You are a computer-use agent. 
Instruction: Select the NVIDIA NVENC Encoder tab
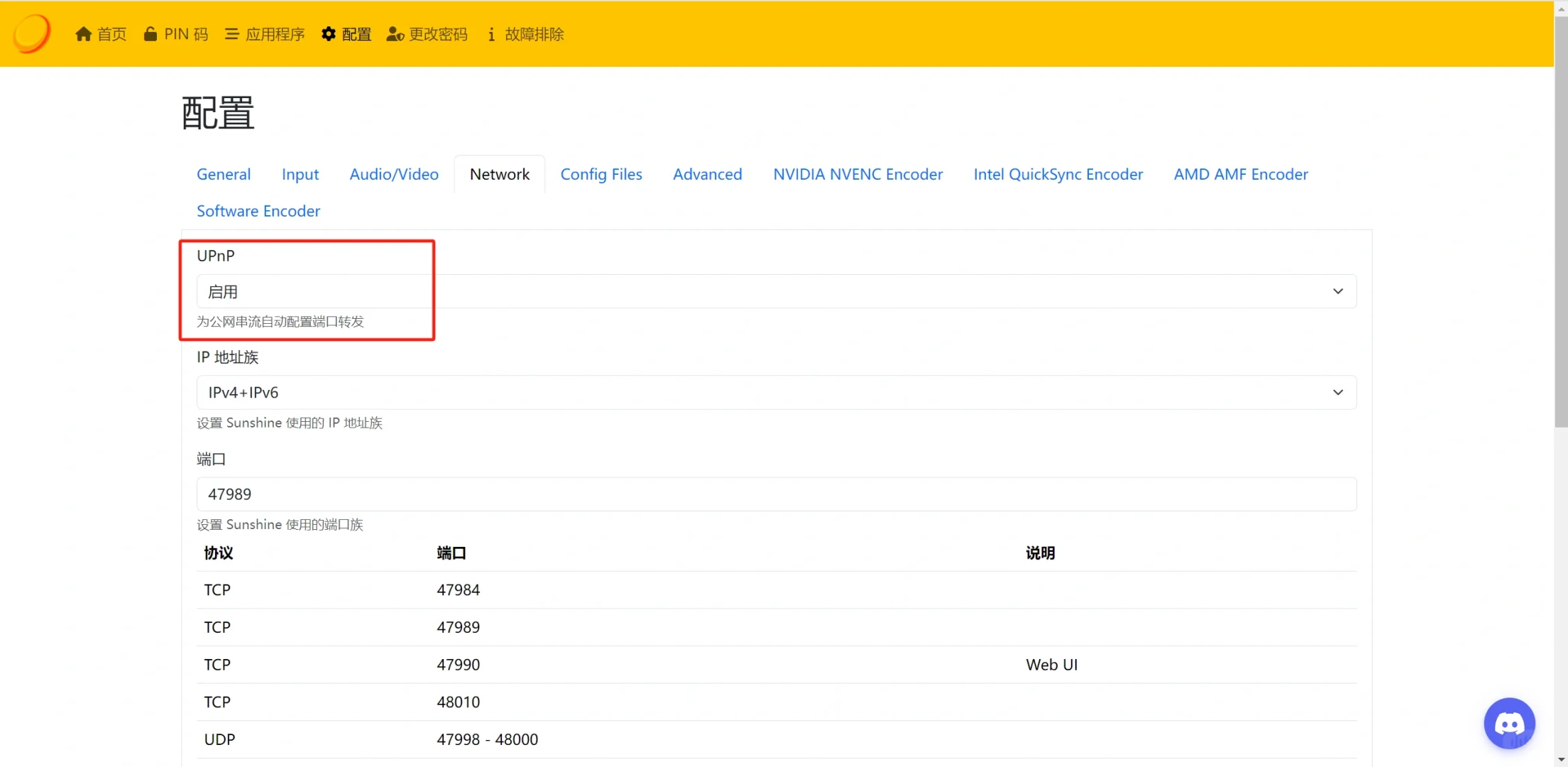click(x=857, y=174)
